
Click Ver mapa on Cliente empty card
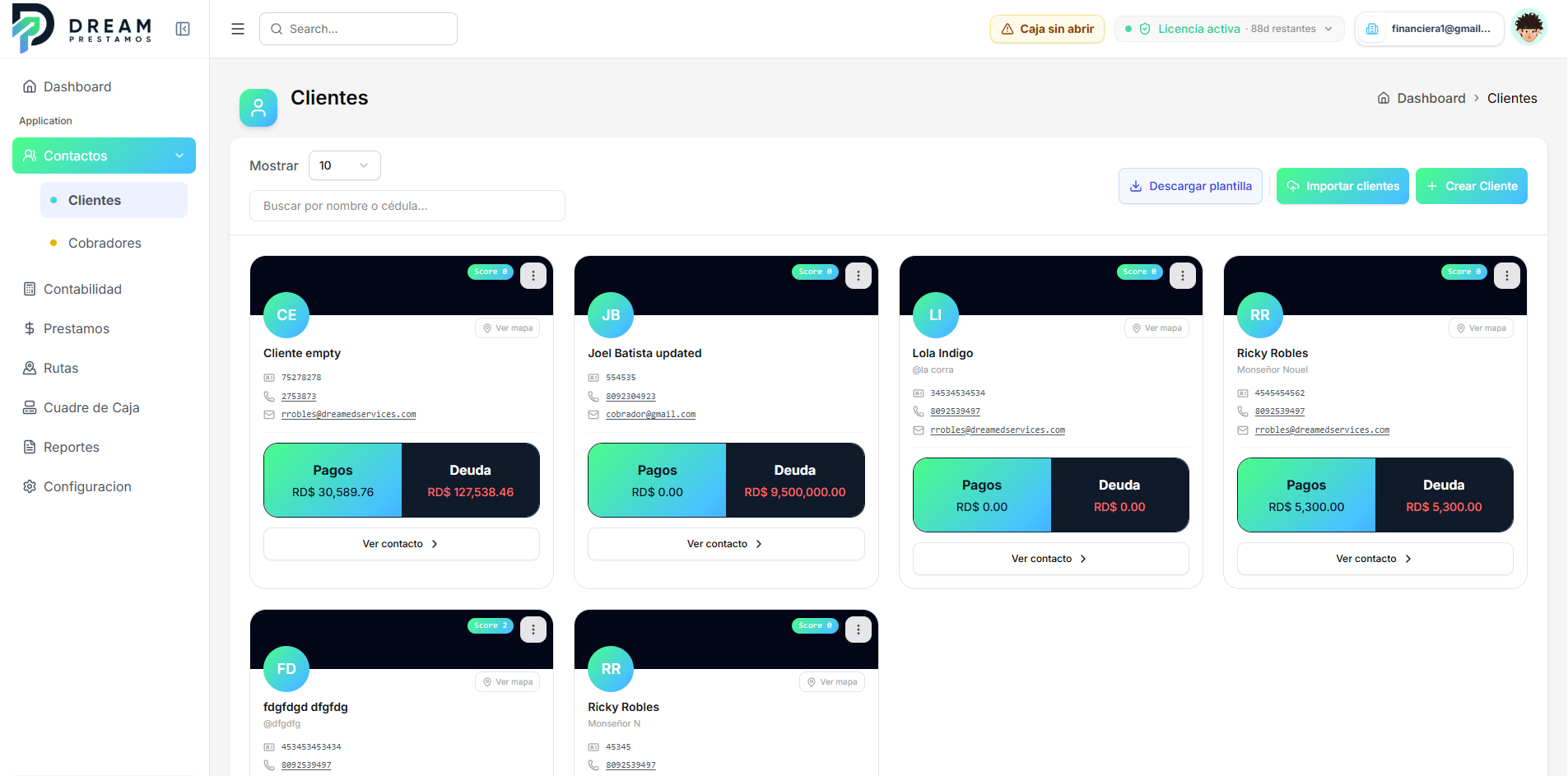tap(507, 328)
